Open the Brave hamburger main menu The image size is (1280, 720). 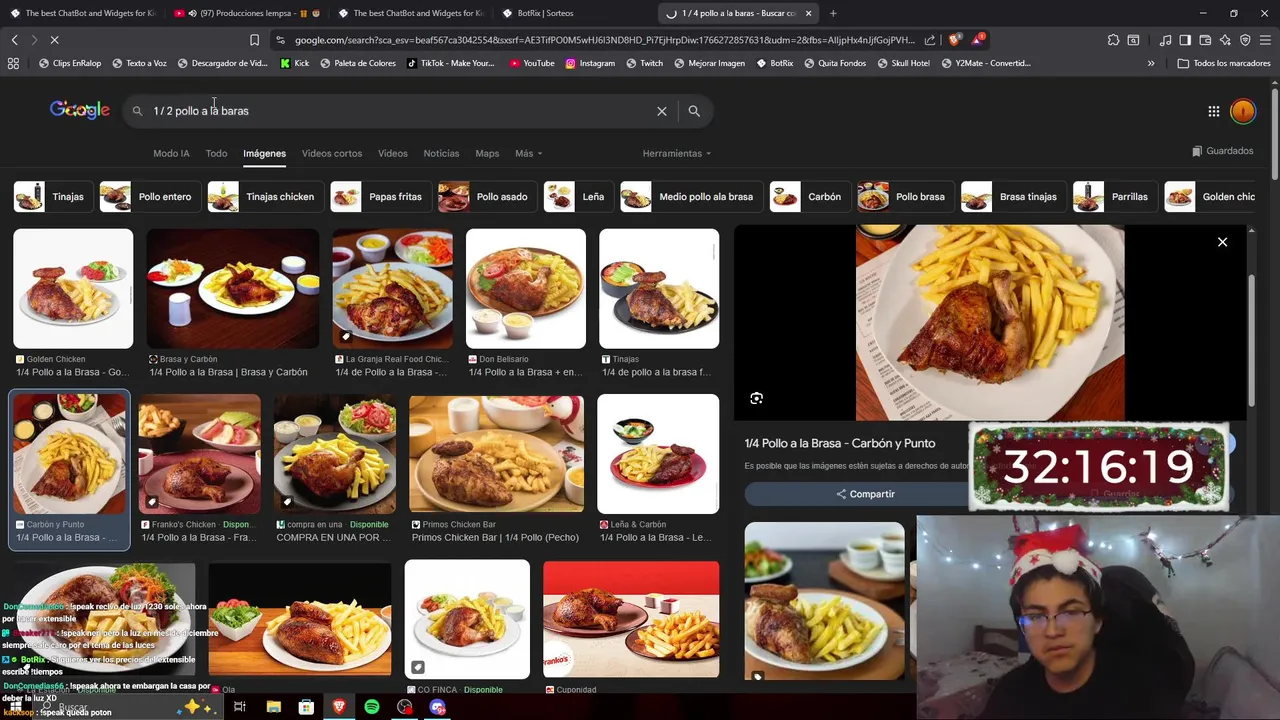(x=1265, y=40)
